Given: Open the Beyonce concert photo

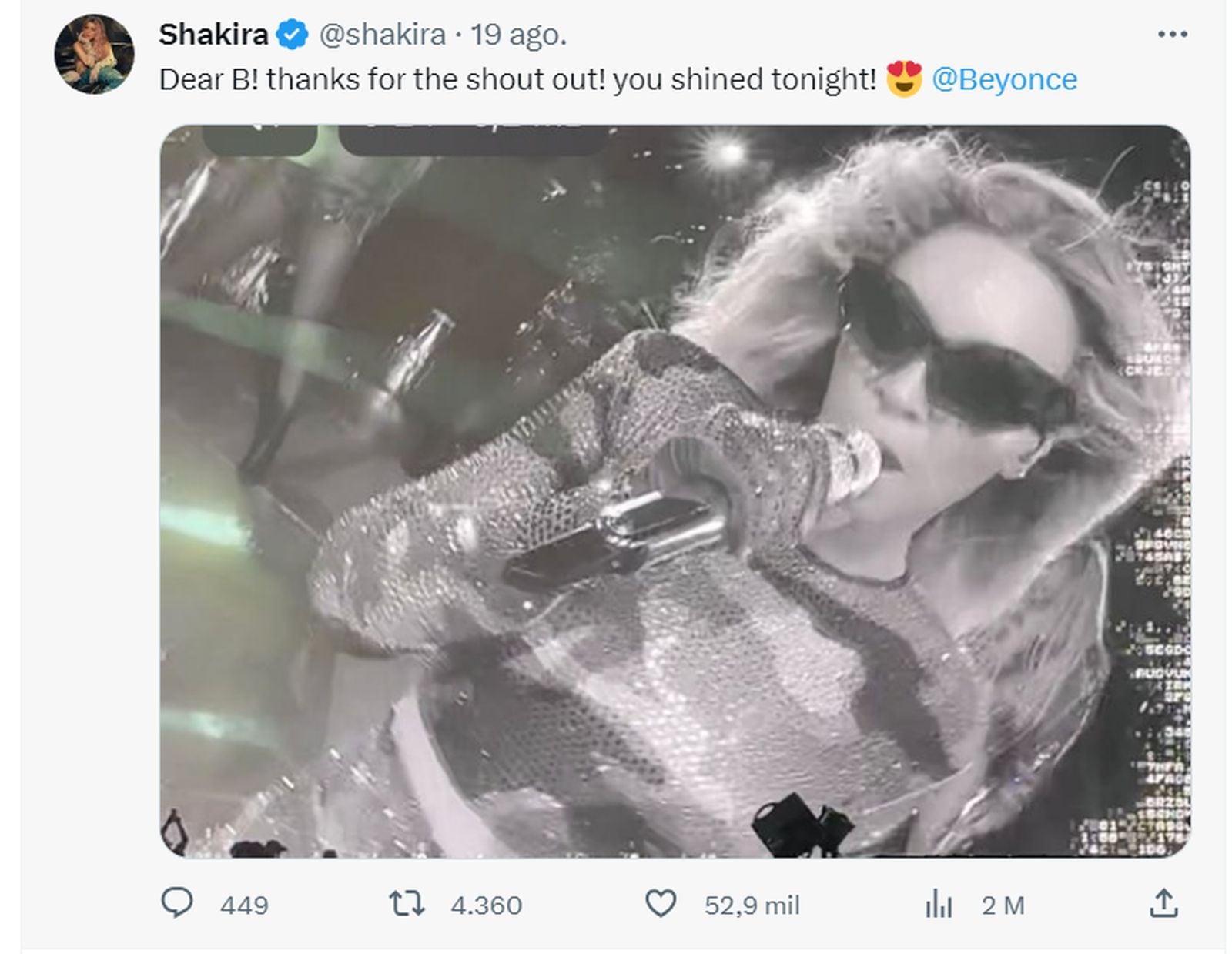Looking at the screenshot, I should click(x=670, y=493).
